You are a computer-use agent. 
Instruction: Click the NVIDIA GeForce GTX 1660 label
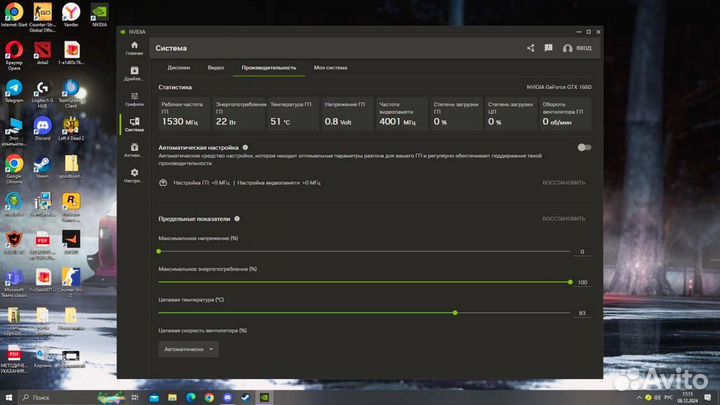(x=559, y=87)
